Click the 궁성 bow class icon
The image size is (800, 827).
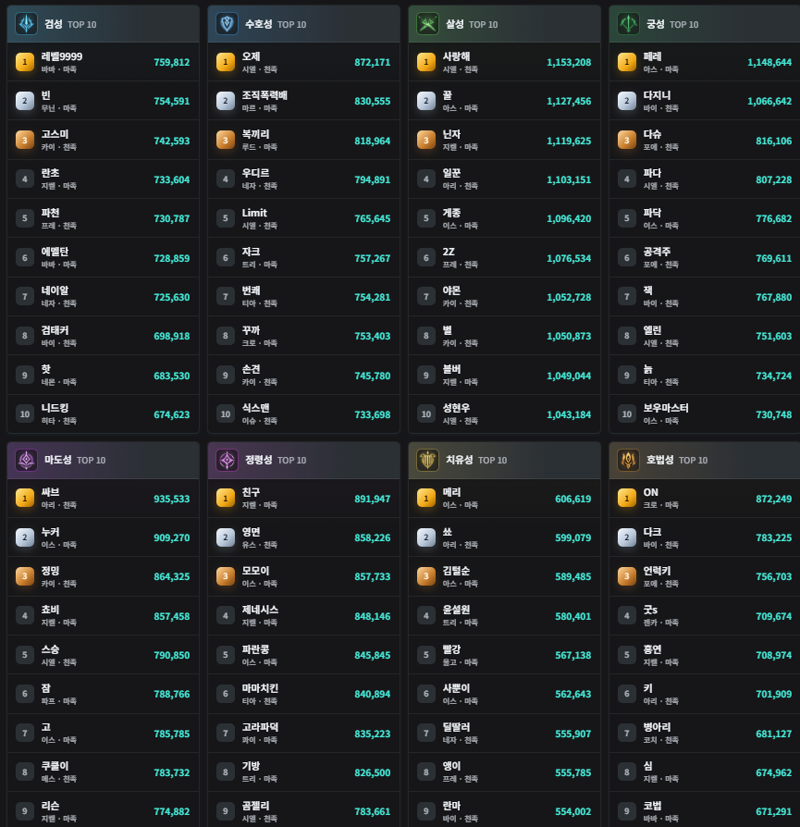pos(628,24)
